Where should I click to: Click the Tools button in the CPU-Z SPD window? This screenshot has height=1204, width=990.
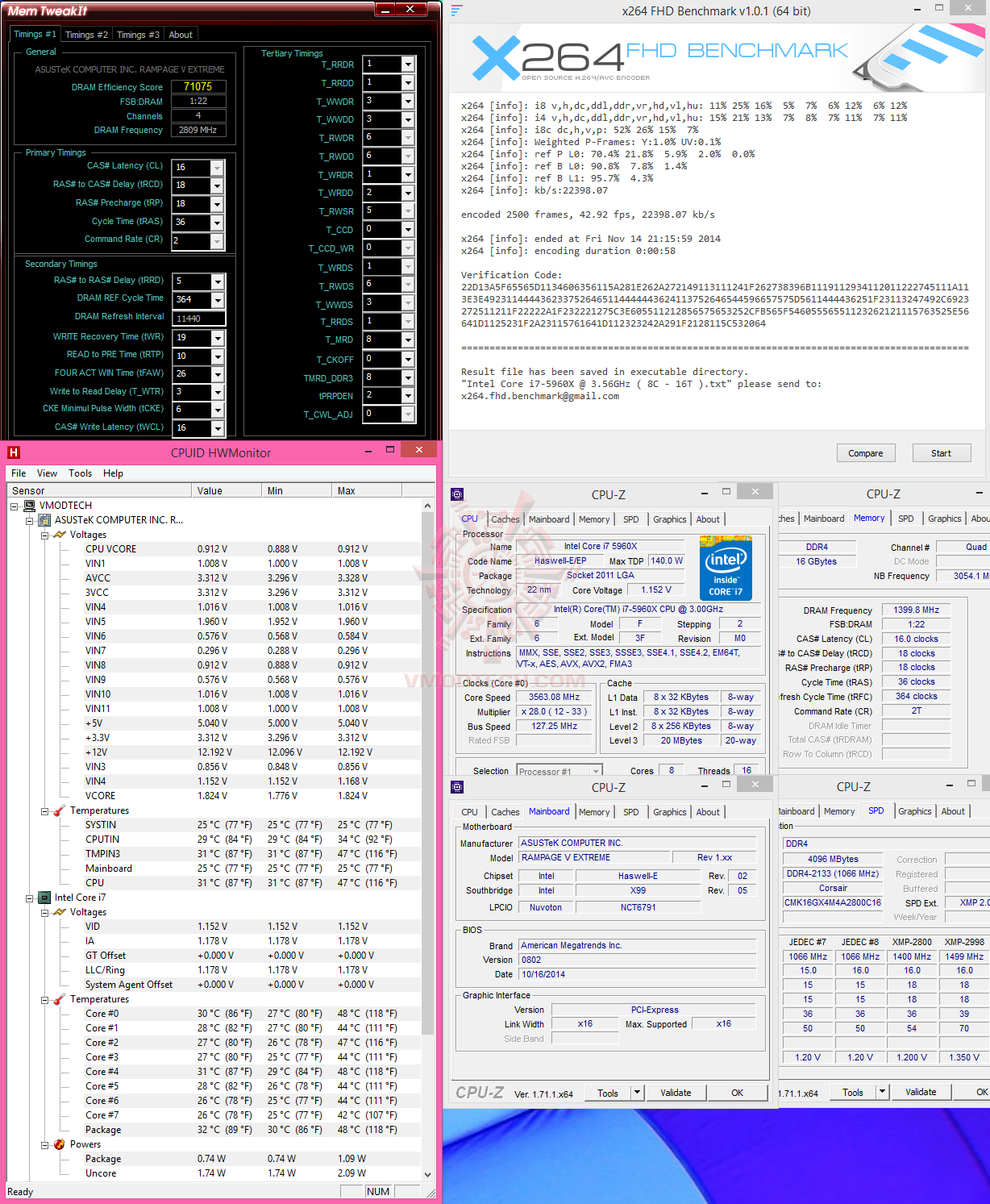(853, 1093)
